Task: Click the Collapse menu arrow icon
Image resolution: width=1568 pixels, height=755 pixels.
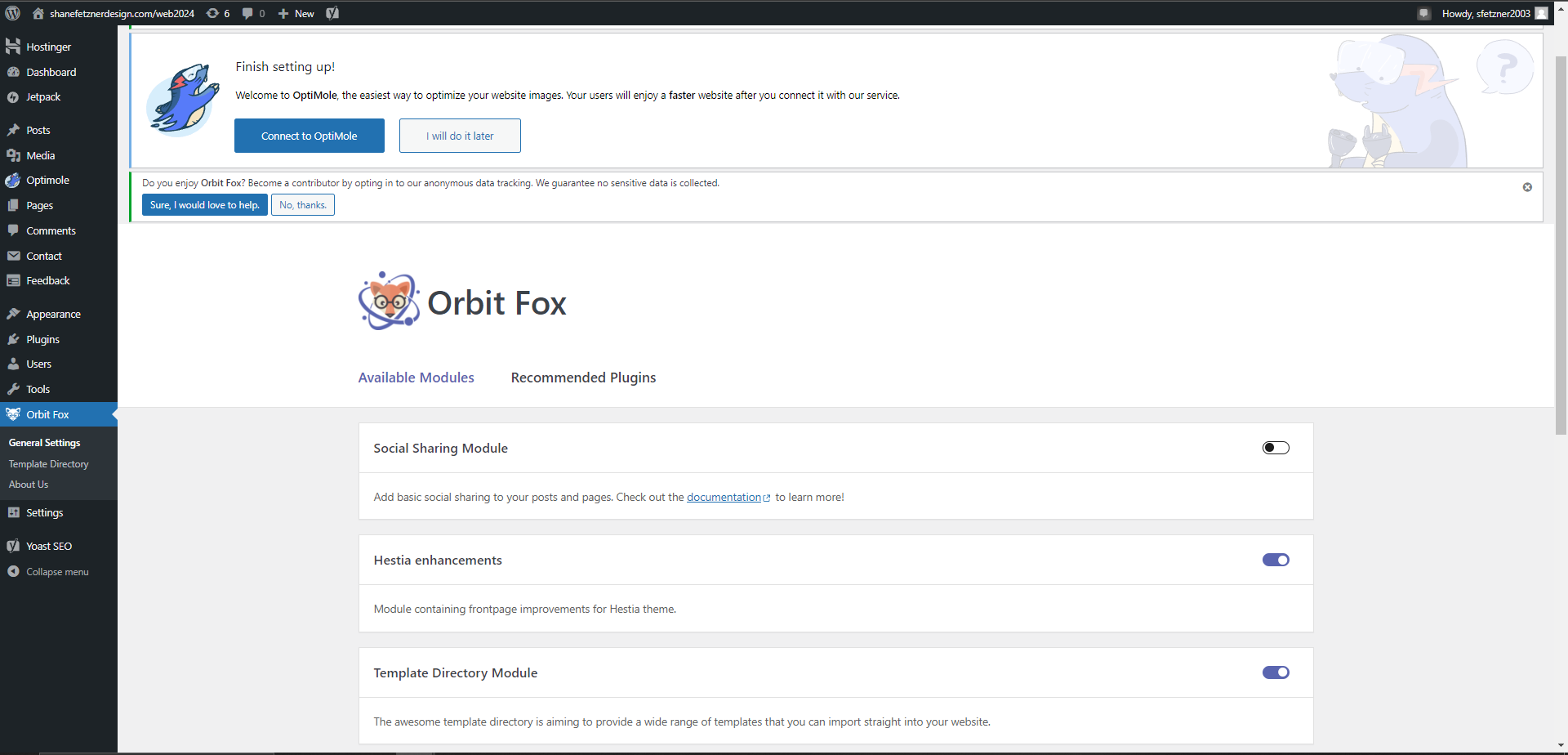Action: coord(13,572)
